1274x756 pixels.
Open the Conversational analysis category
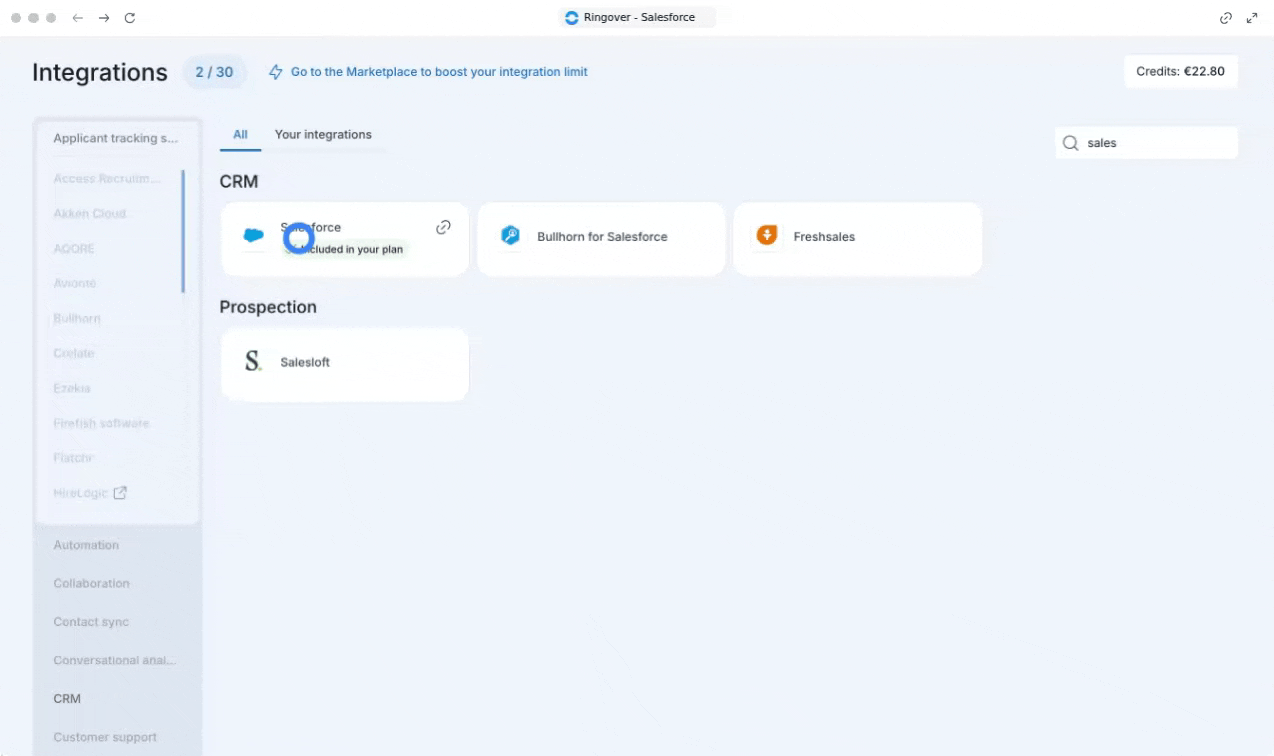[x=117, y=660]
